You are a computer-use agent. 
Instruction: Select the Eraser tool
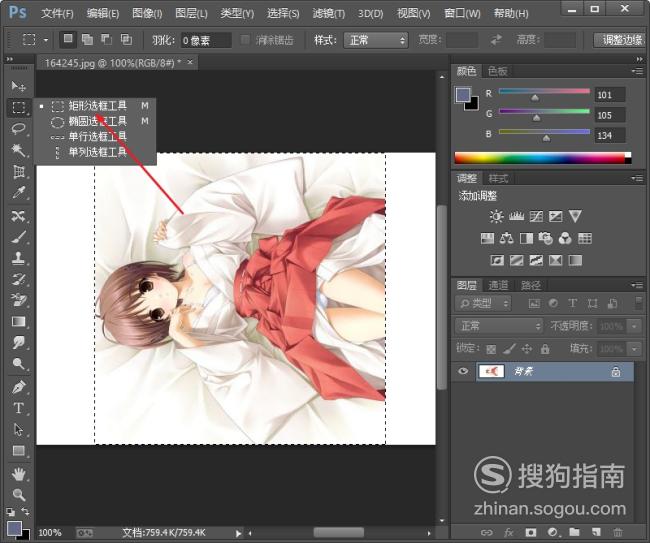(x=18, y=300)
